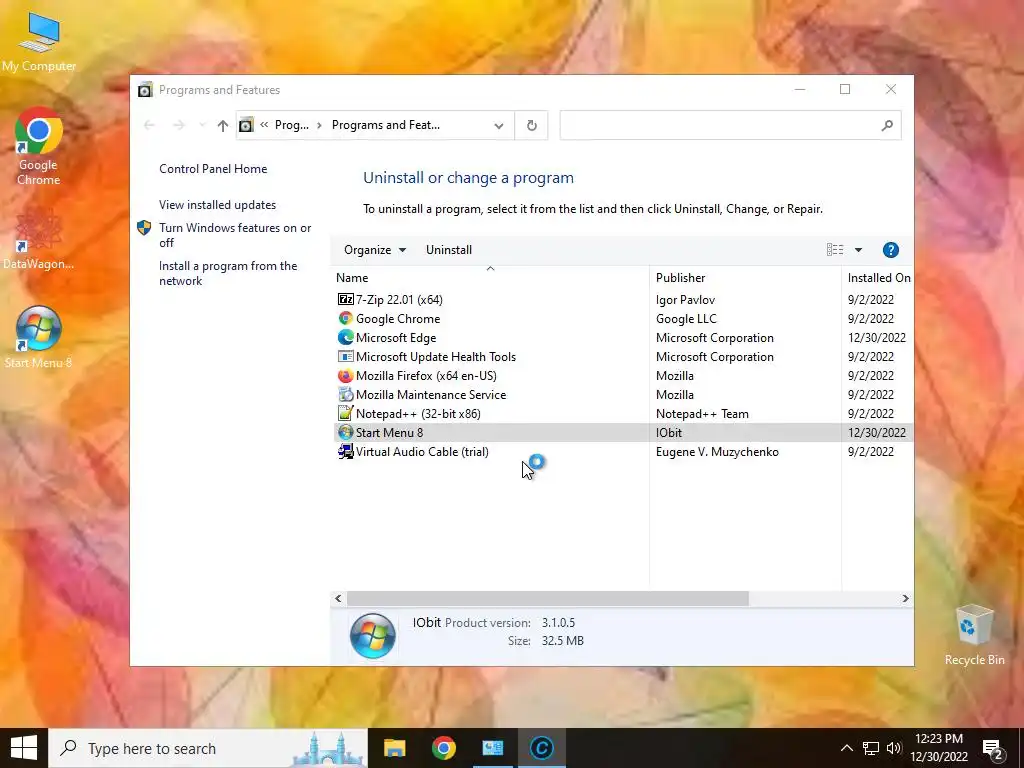Select Notepad++ (32-bit x86) row
This screenshot has width=1024, height=768.
click(x=624, y=413)
